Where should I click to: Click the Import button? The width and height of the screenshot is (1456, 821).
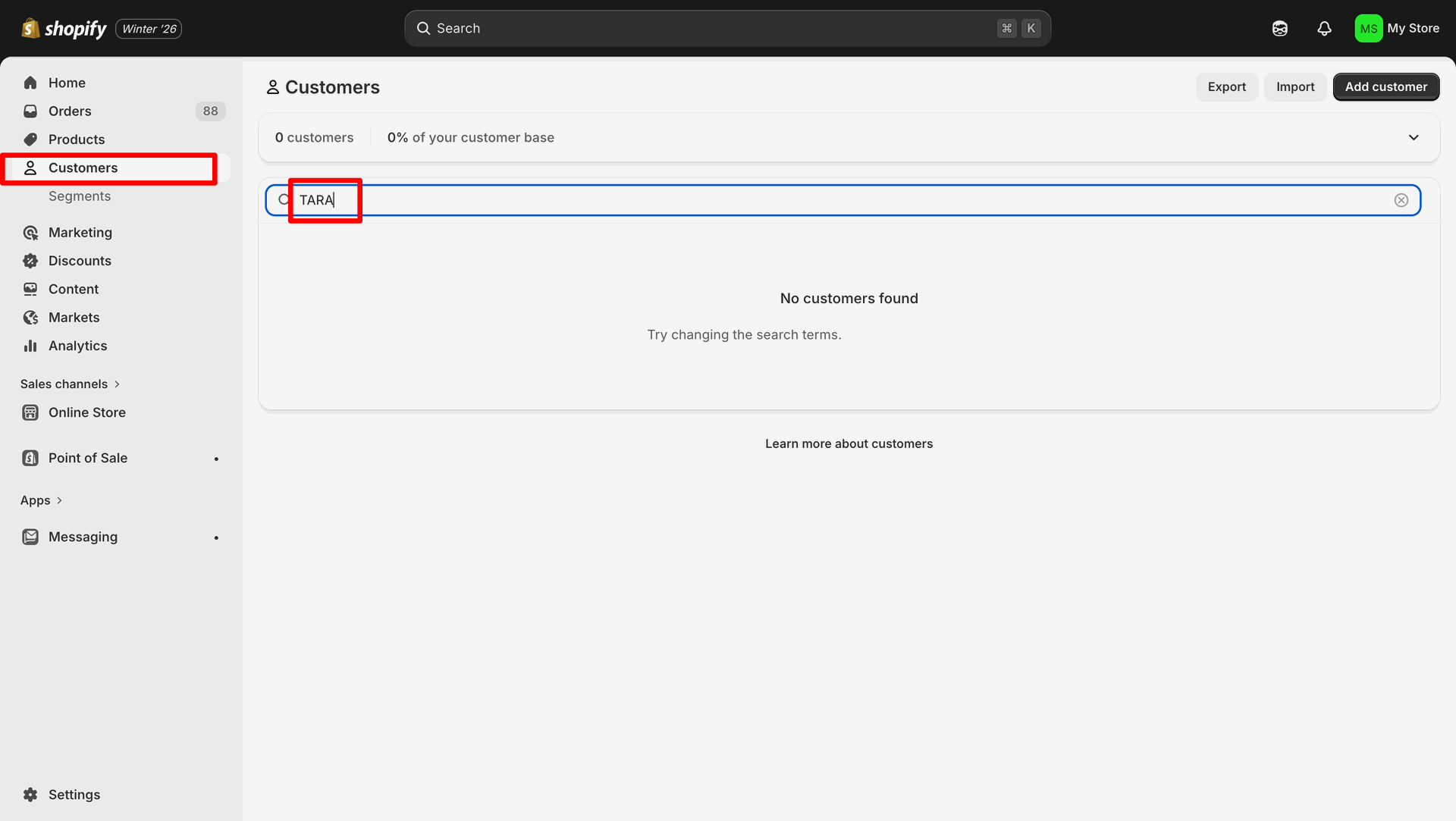click(x=1294, y=87)
